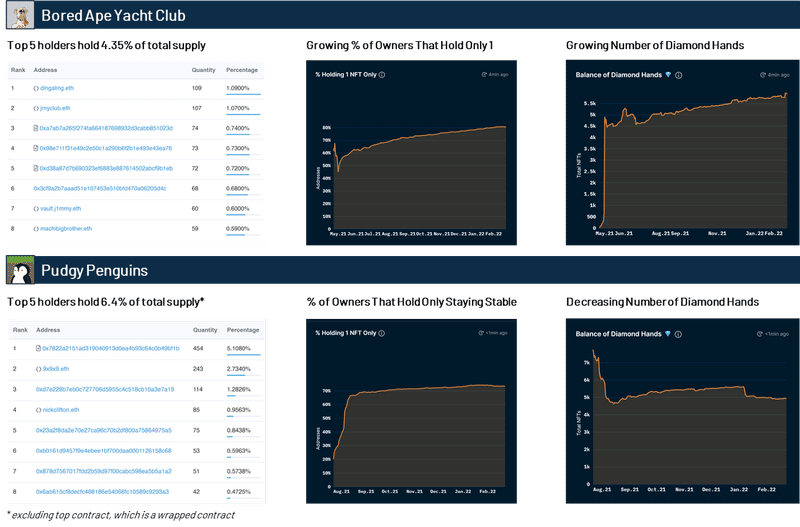Viewport: 800px width, 527px height.
Task: Open the 9x9x9.eth address link
Action: click(x=56, y=369)
